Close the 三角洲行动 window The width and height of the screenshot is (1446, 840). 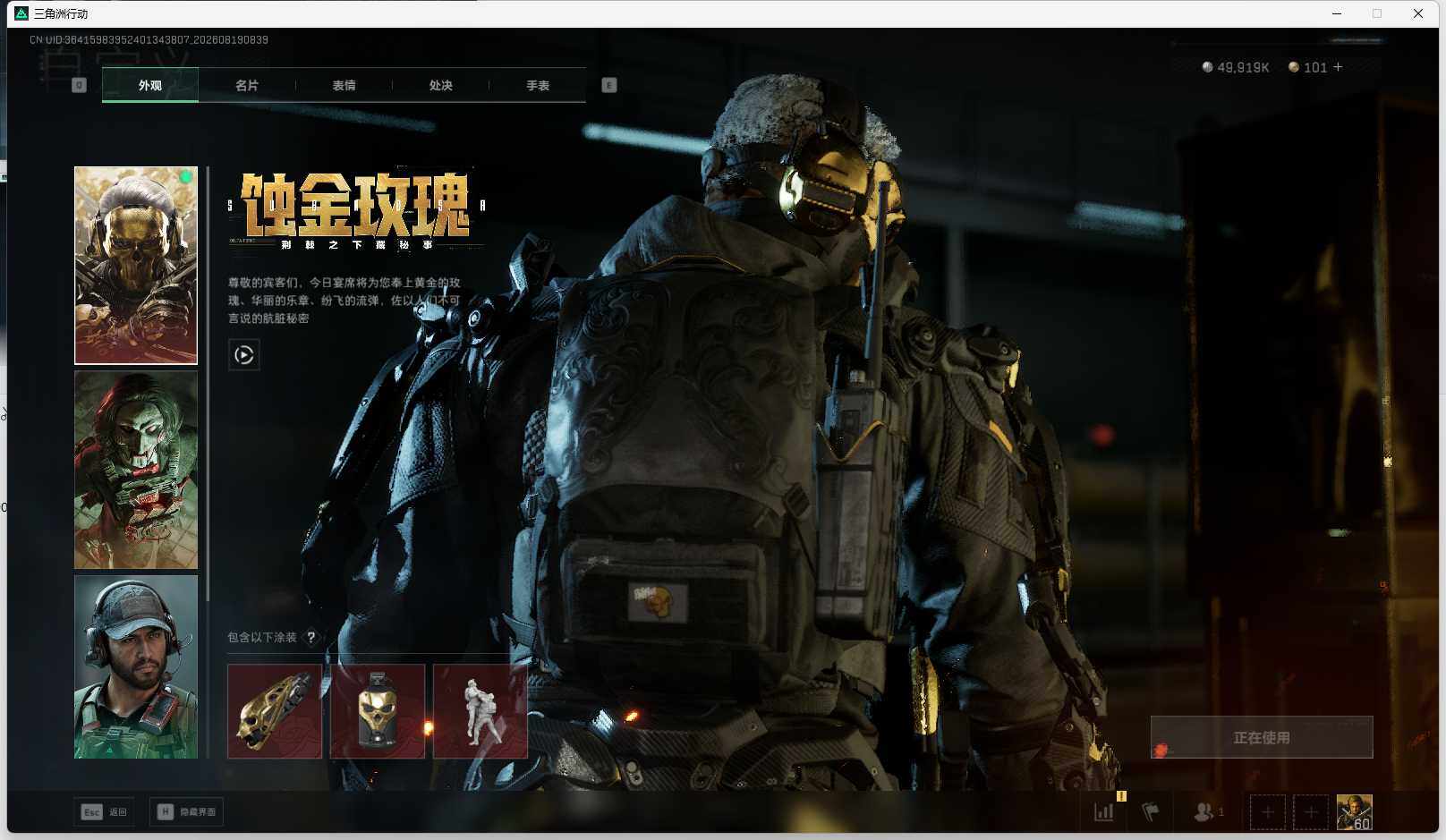coord(1418,13)
